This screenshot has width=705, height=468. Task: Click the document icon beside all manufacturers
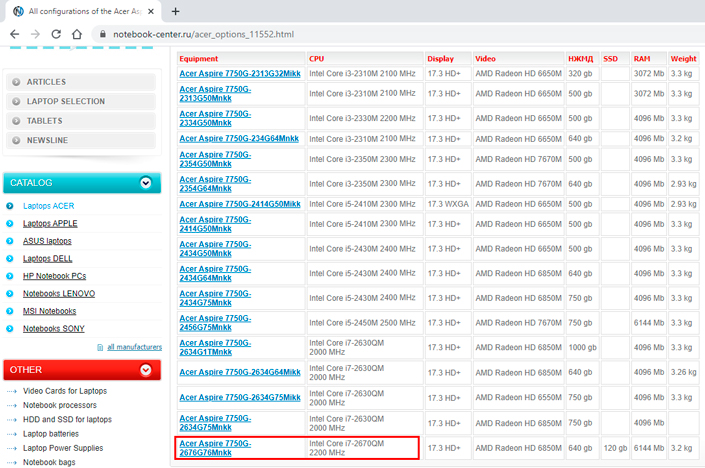(x=100, y=347)
